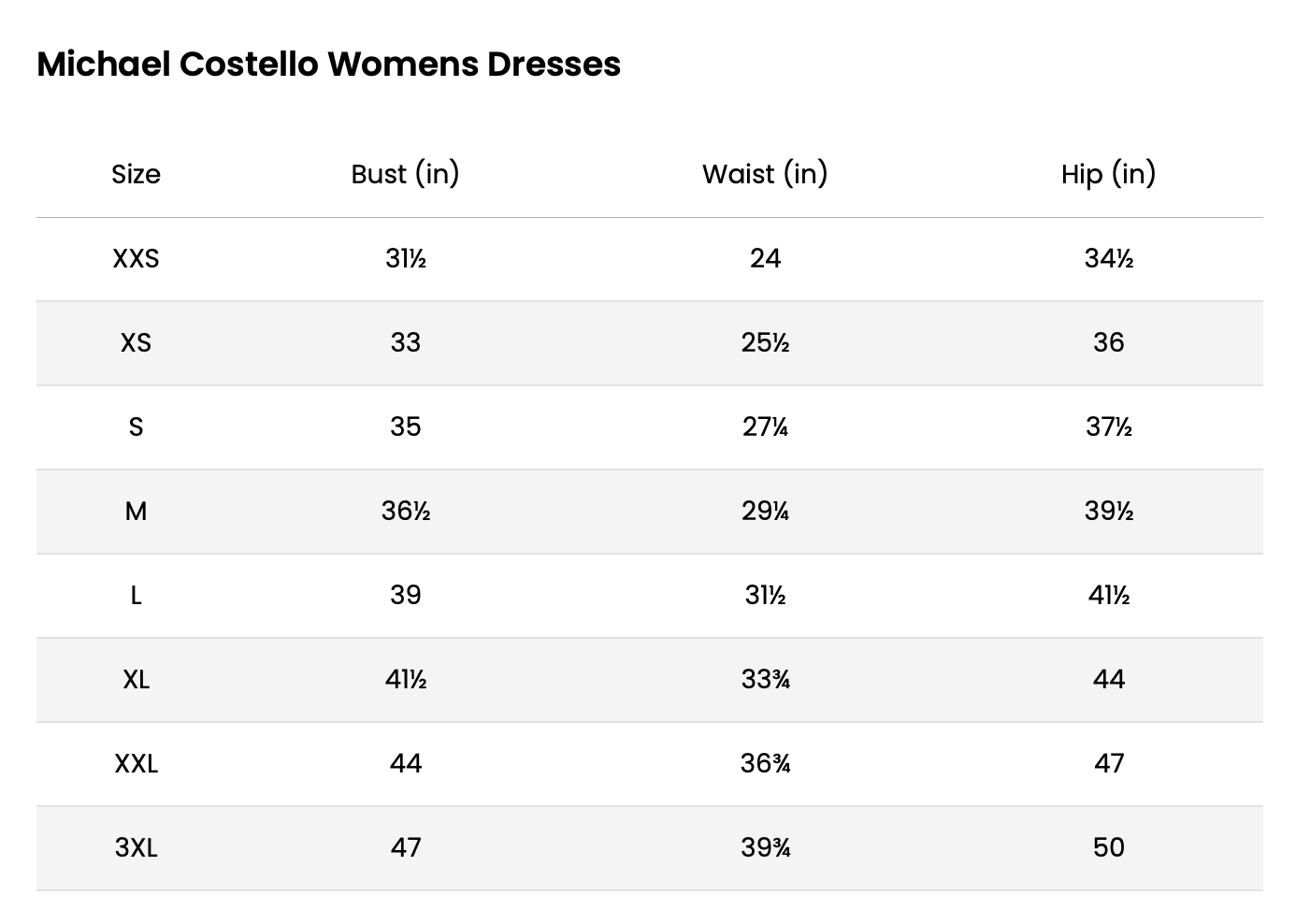
Task: Click the XXL hip value 47
Action: (x=1108, y=764)
